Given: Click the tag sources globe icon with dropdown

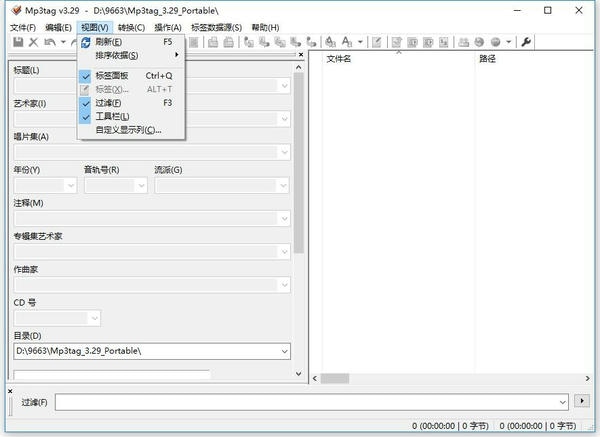Looking at the screenshot, I should pyautogui.click(x=496, y=42).
